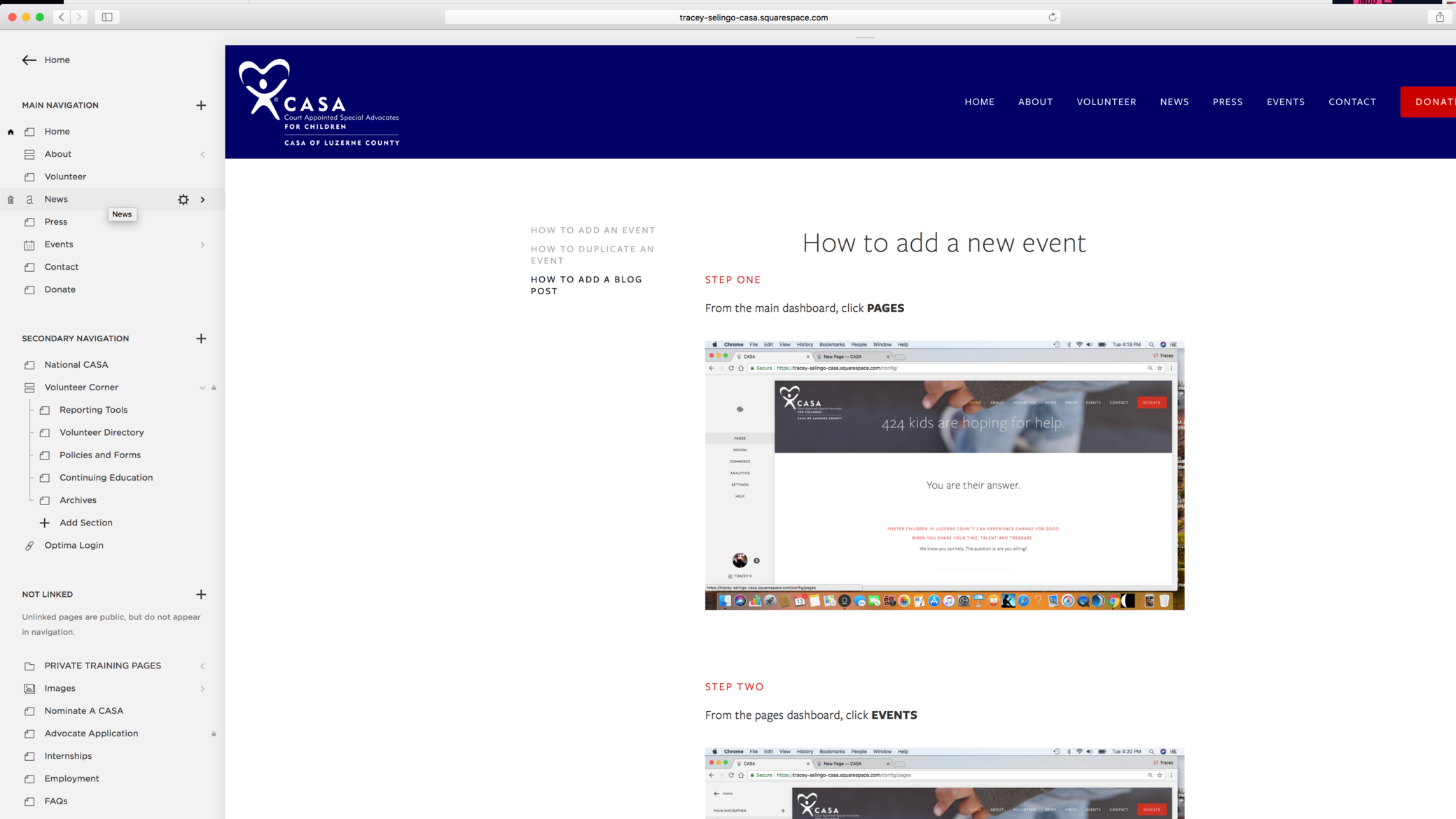Click the back arrow next to Home

pos(29,60)
